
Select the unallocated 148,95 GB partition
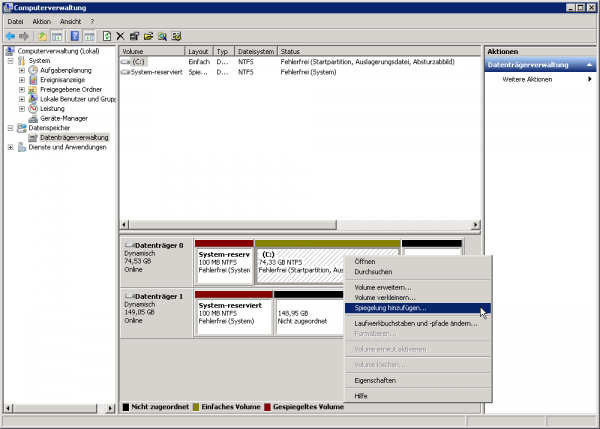point(305,316)
